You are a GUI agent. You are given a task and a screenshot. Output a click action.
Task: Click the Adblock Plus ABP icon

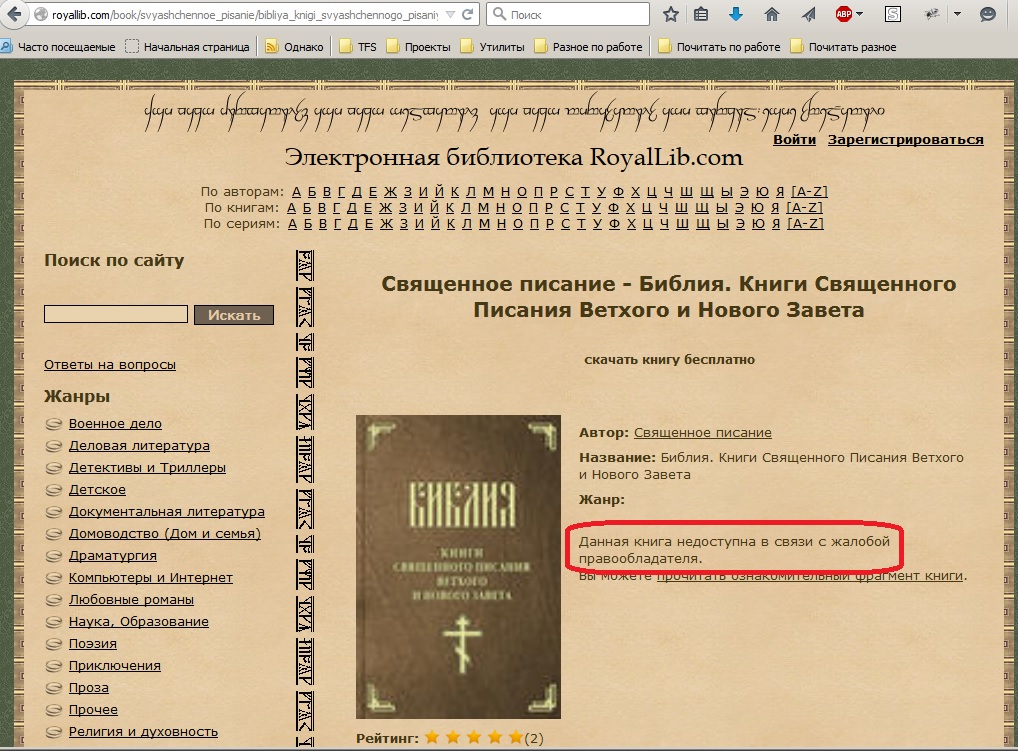[843, 15]
